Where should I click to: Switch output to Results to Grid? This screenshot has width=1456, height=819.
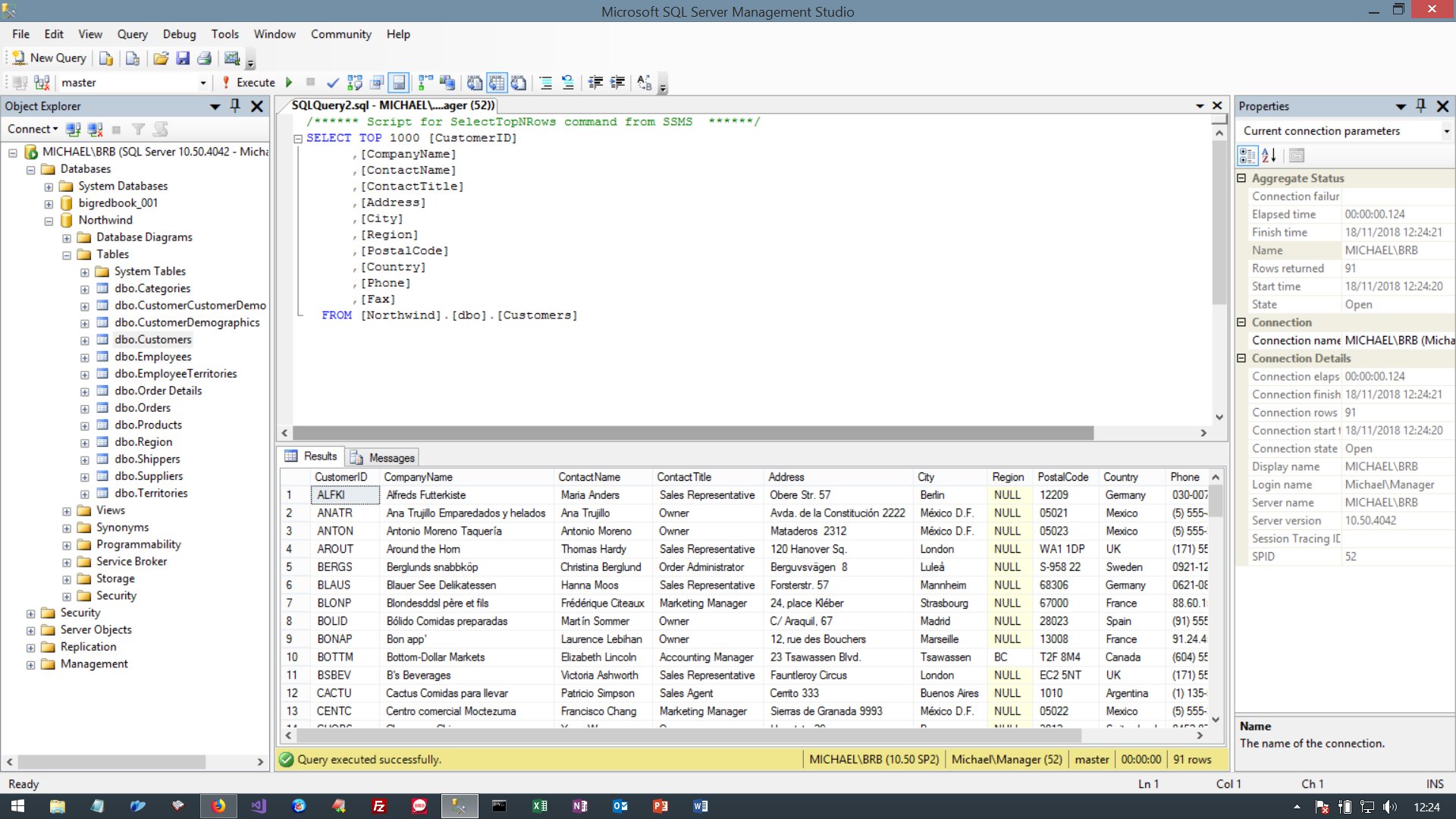pyautogui.click(x=497, y=83)
